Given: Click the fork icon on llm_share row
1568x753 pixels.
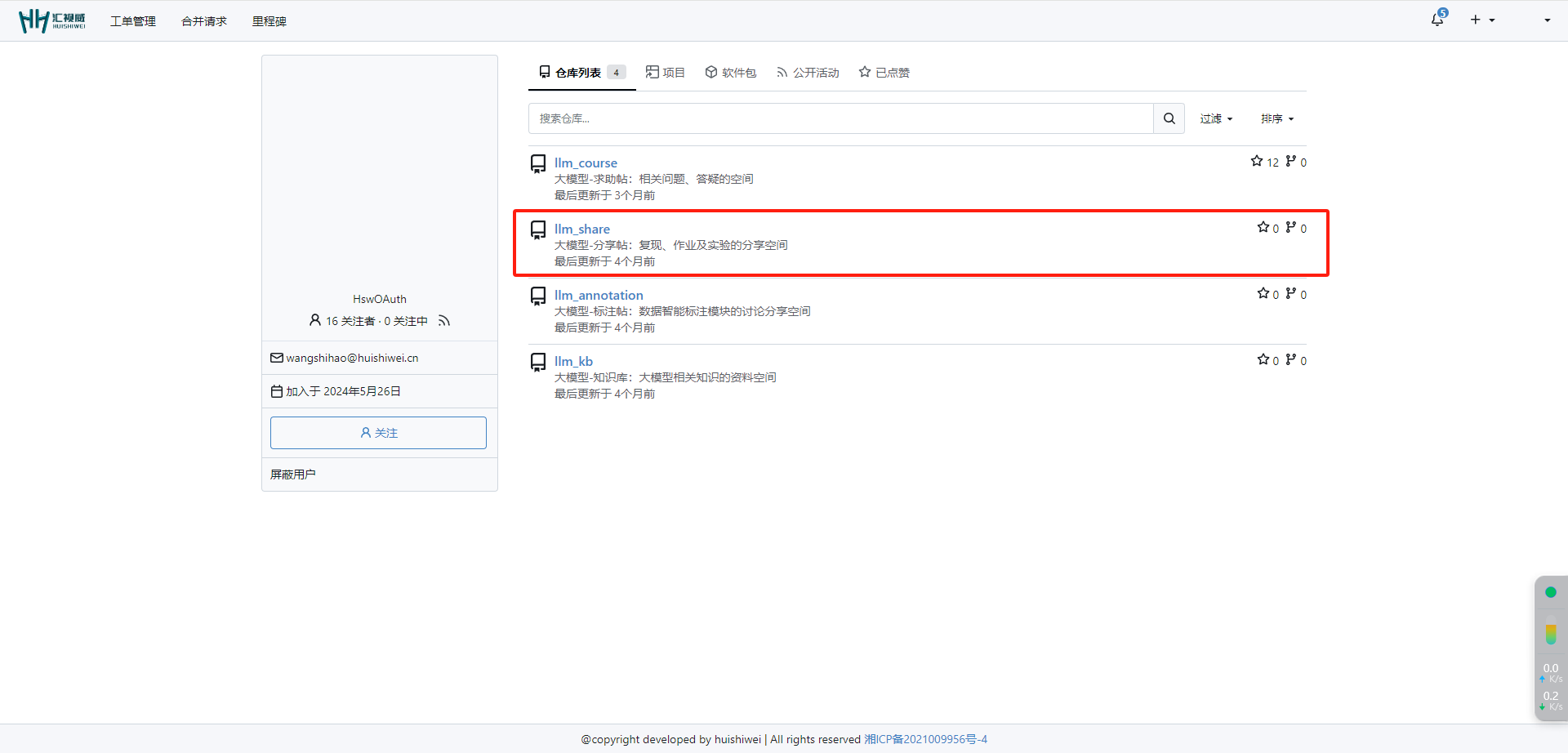Looking at the screenshot, I should [1291, 228].
